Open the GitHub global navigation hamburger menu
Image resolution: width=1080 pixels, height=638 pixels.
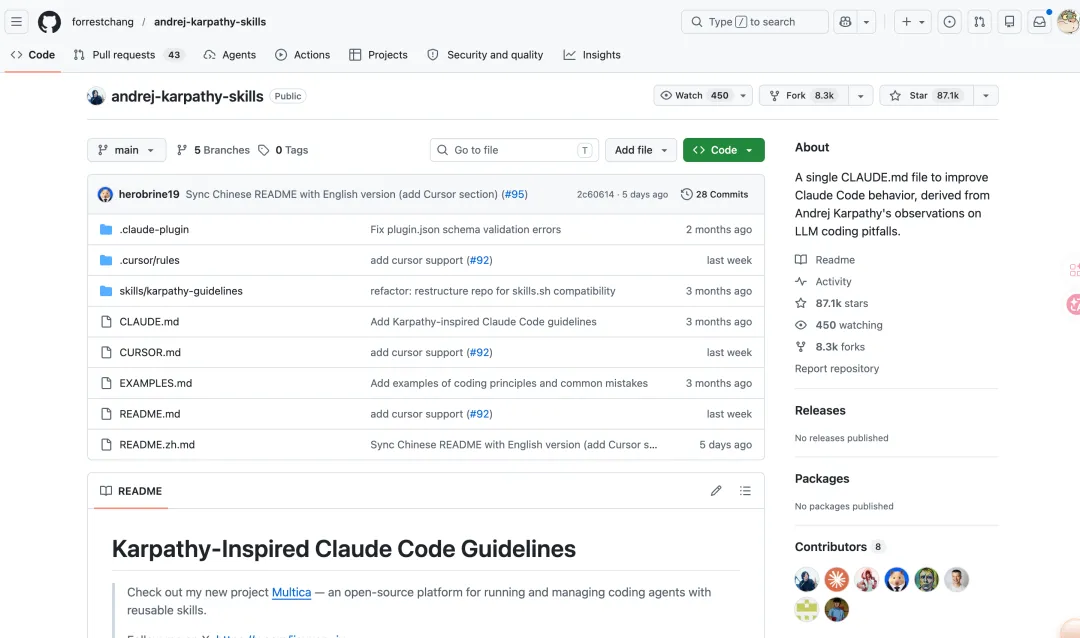click(16, 22)
